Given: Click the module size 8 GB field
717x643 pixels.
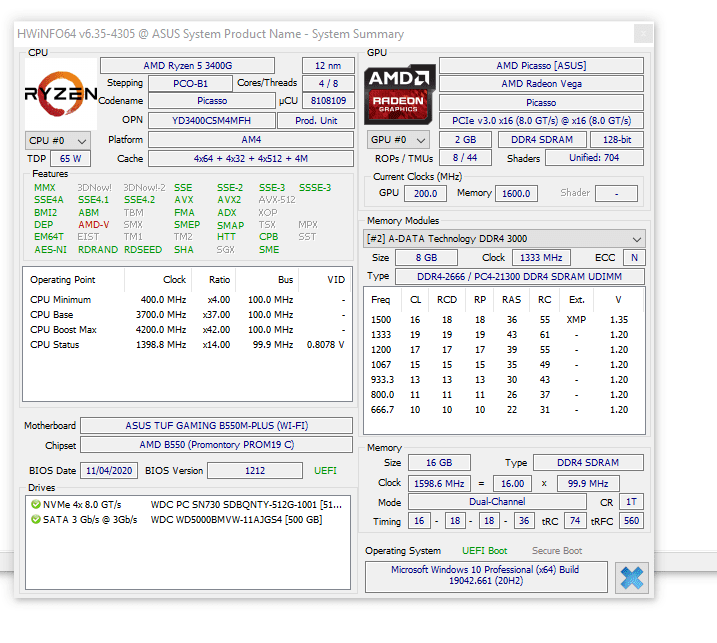Looking at the screenshot, I should pyautogui.click(x=426, y=257).
